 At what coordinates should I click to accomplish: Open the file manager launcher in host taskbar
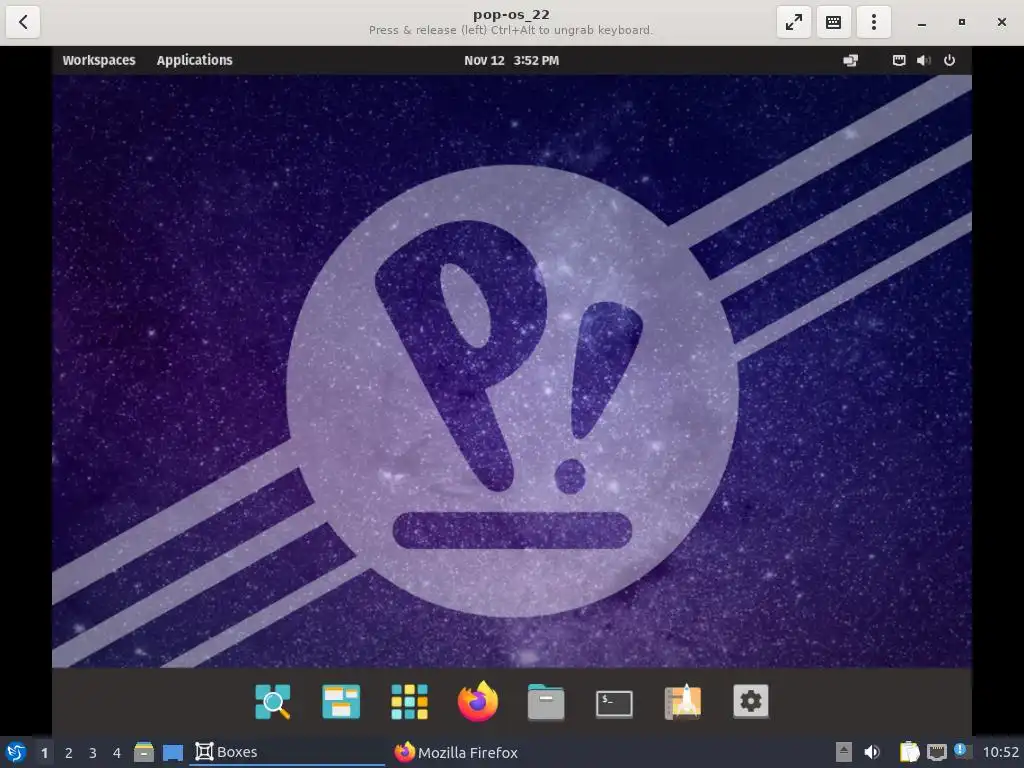pyautogui.click(x=144, y=752)
